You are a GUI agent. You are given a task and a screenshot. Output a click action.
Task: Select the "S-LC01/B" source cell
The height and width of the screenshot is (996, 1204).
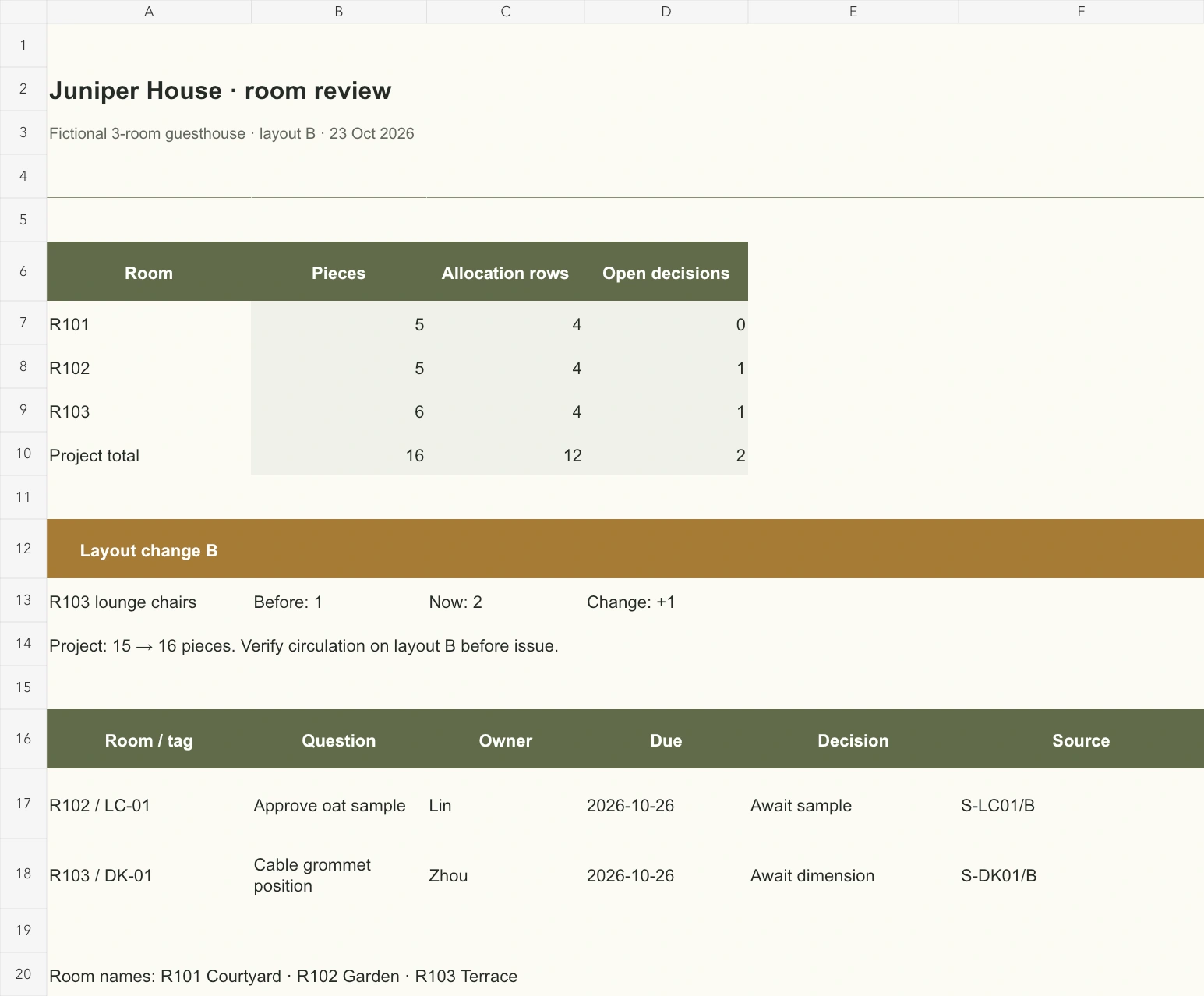pyautogui.click(x=1081, y=805)
